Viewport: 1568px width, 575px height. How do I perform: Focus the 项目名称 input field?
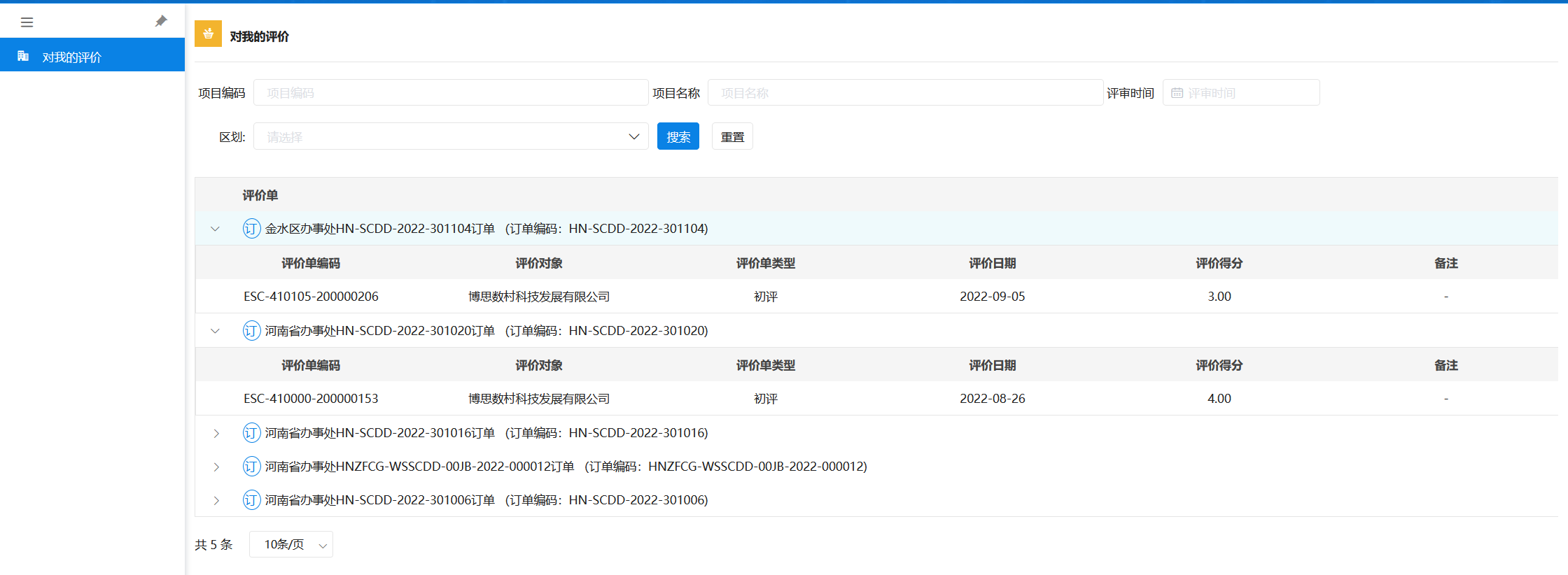pyautogui.click(x=905, y=92)
